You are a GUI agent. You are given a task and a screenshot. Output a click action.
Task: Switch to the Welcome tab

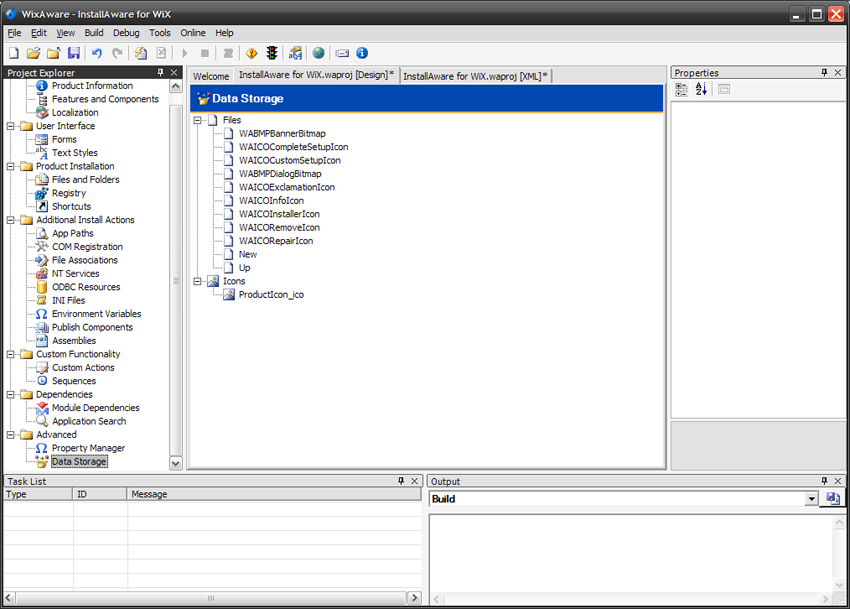point(211,76)
